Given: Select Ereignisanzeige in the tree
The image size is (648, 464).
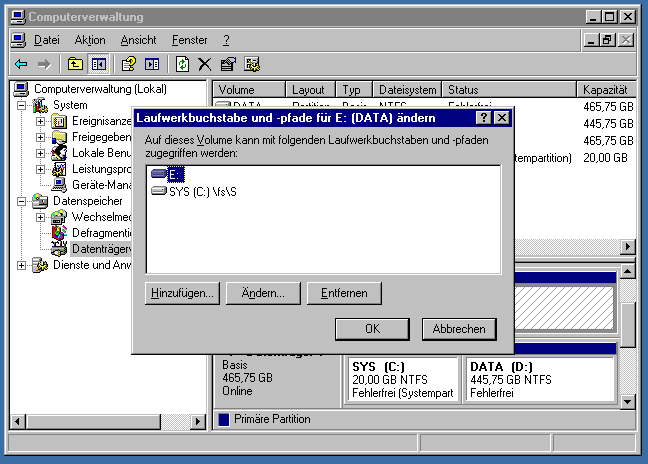Looking at the screenshot, I should tap(101, 121).
